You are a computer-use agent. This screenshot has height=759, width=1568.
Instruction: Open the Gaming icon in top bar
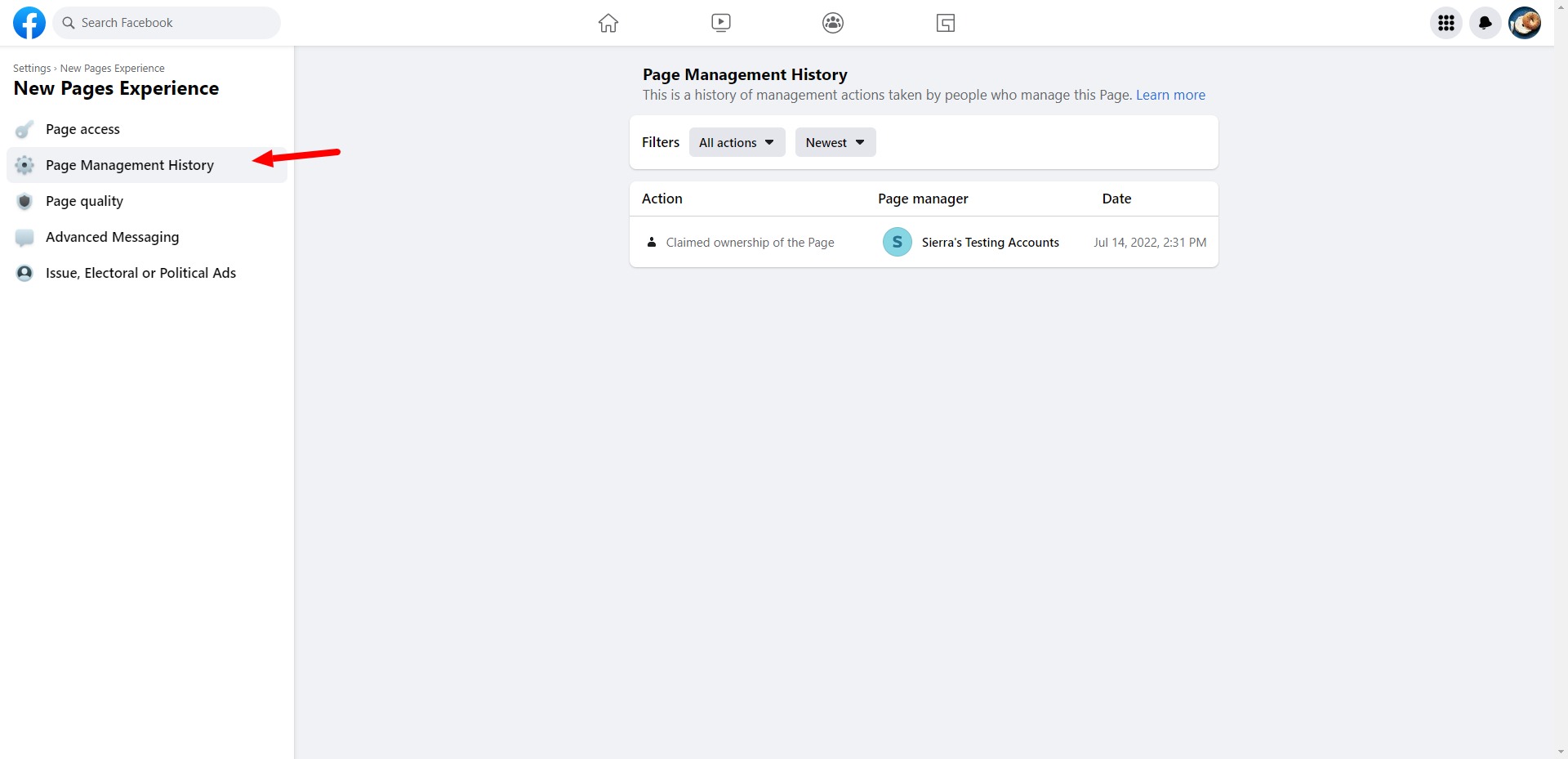point(945,23)
